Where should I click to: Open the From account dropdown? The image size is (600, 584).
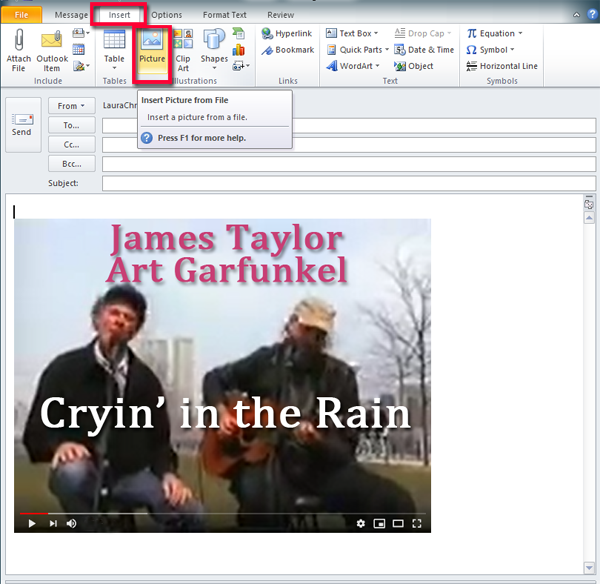point(72,106)
